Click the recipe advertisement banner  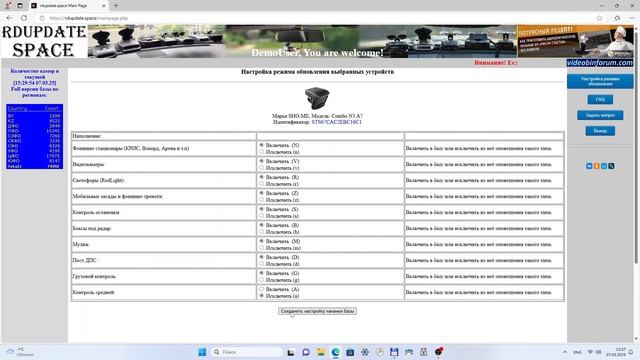coord(576,41)
